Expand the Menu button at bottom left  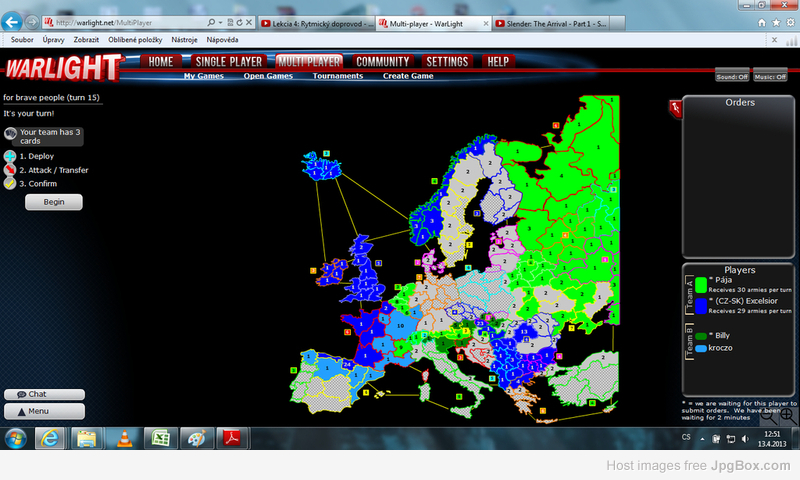tap(44, 411)
